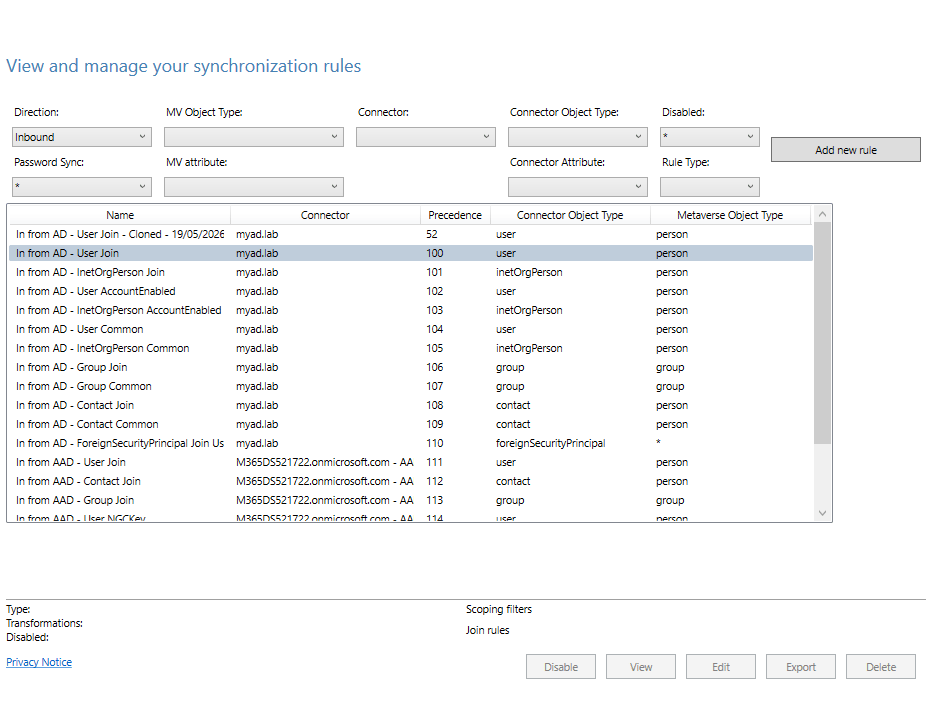The height and width of the screenshot is (713, 929).
Task: Click the Export button
Action: (800, 667)
